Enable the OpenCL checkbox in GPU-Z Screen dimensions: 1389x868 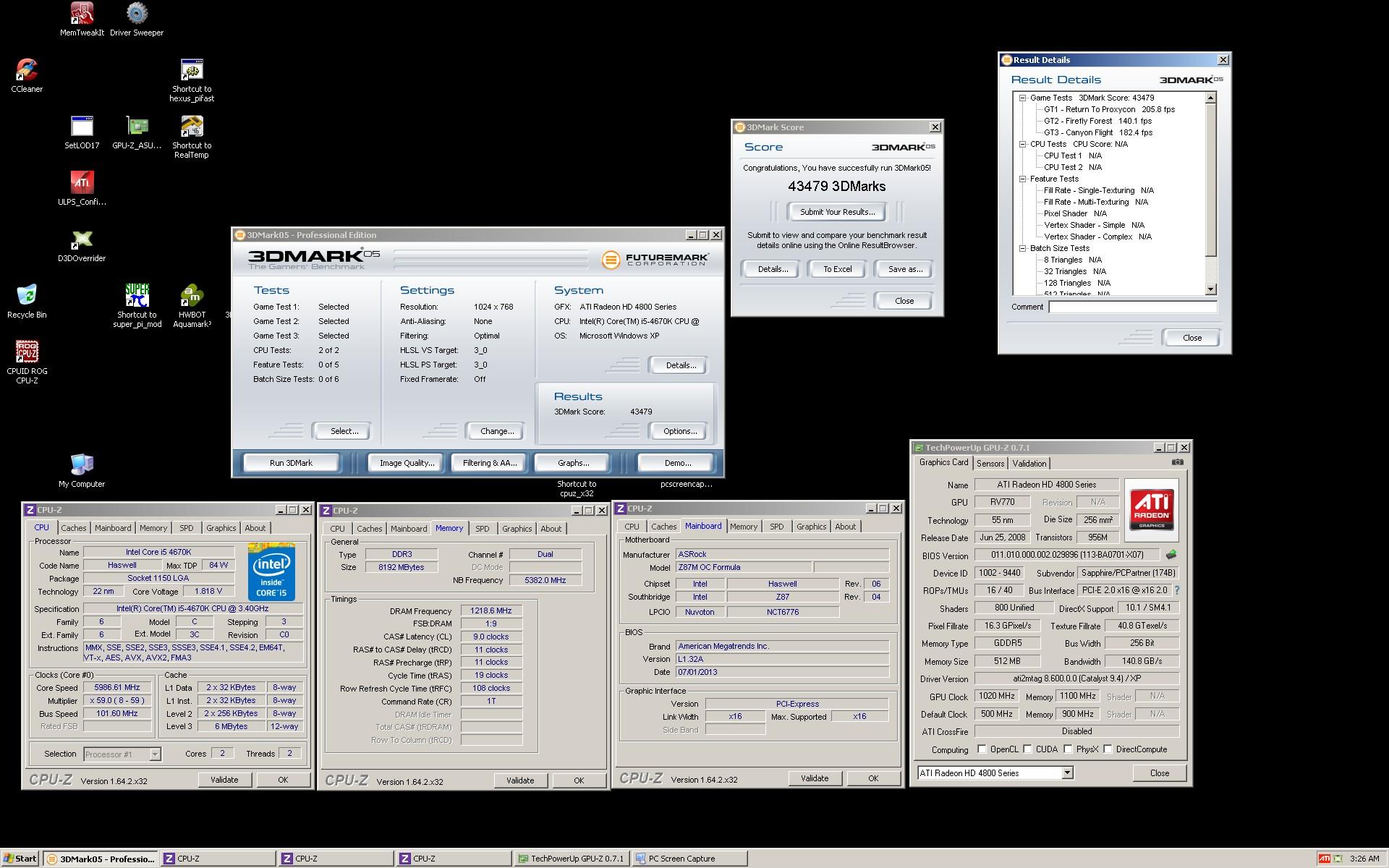982,749
